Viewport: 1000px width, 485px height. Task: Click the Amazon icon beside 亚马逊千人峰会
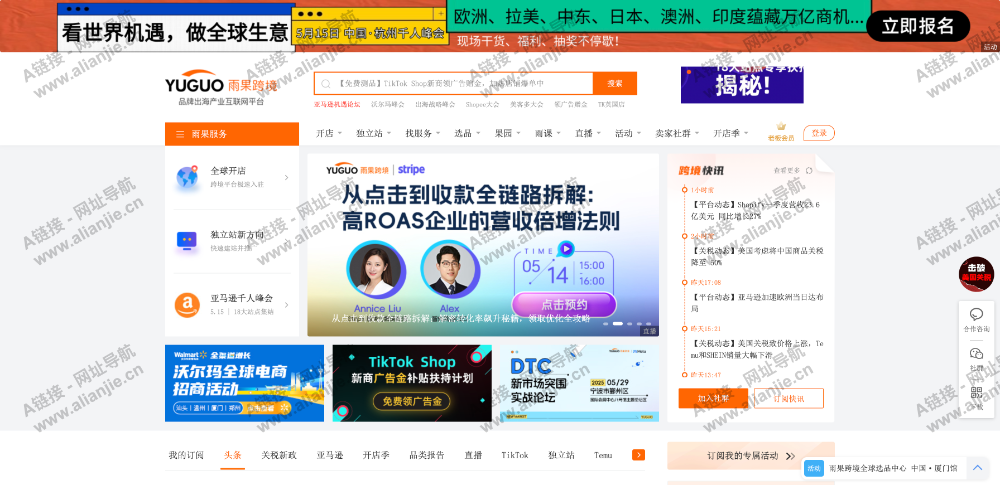187,305
